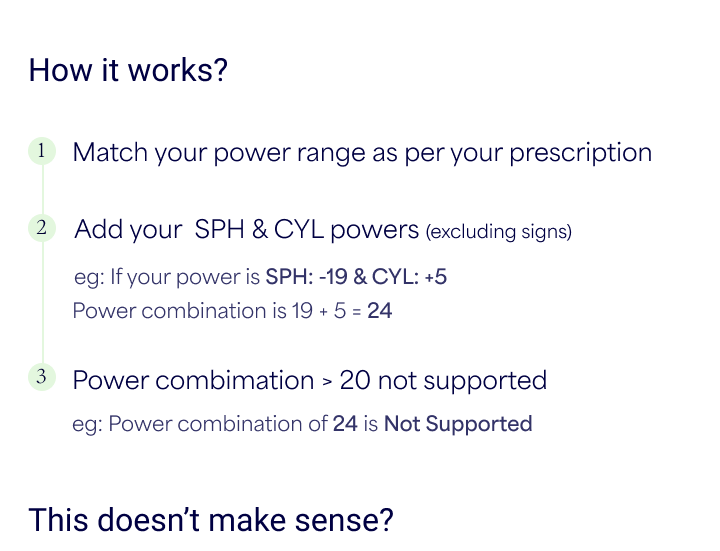Click "eg: Power combination of" example text
This screenshot has width=720, height=551.
point(201,424)
